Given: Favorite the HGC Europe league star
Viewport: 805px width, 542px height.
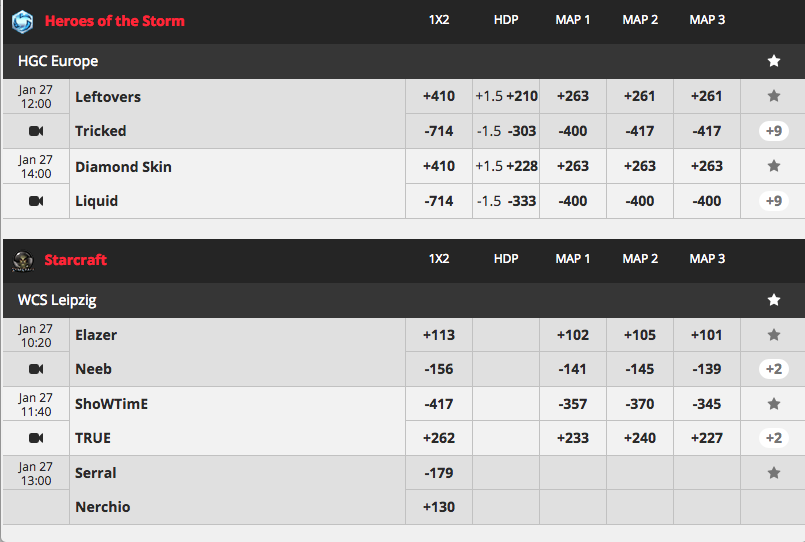Looking at the screenshot, I should [774, 61].
